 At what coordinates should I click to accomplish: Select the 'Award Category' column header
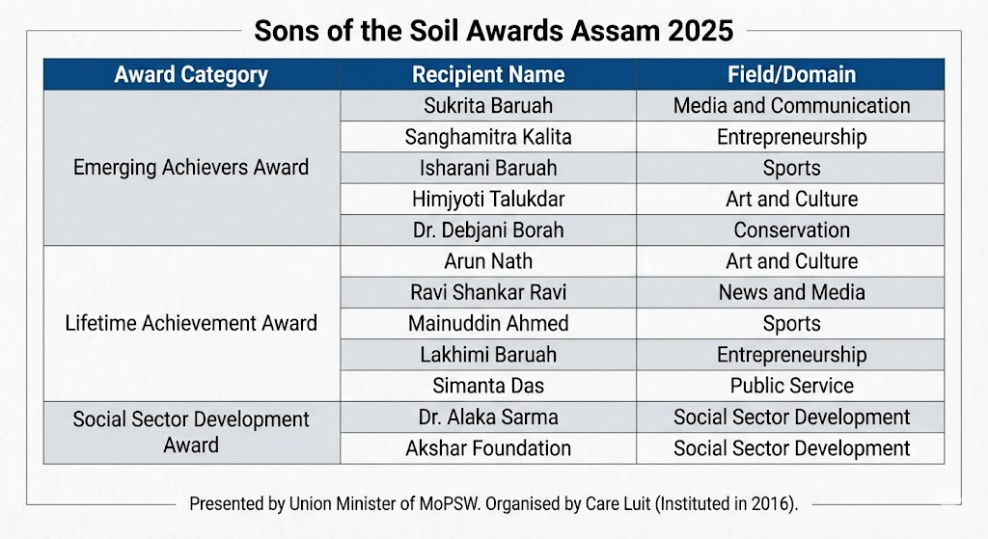coord(191,75)
